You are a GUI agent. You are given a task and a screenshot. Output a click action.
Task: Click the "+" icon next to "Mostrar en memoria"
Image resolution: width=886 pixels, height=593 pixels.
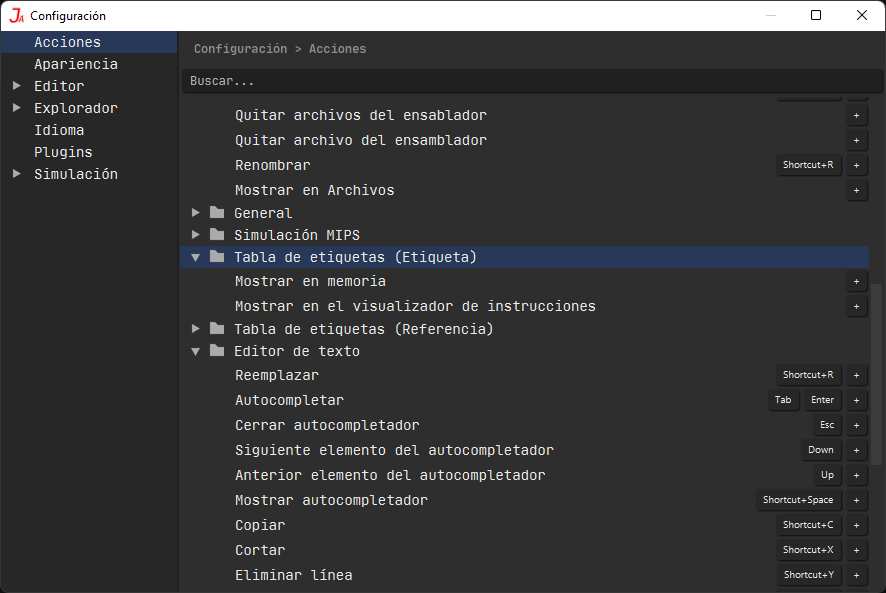857,282
